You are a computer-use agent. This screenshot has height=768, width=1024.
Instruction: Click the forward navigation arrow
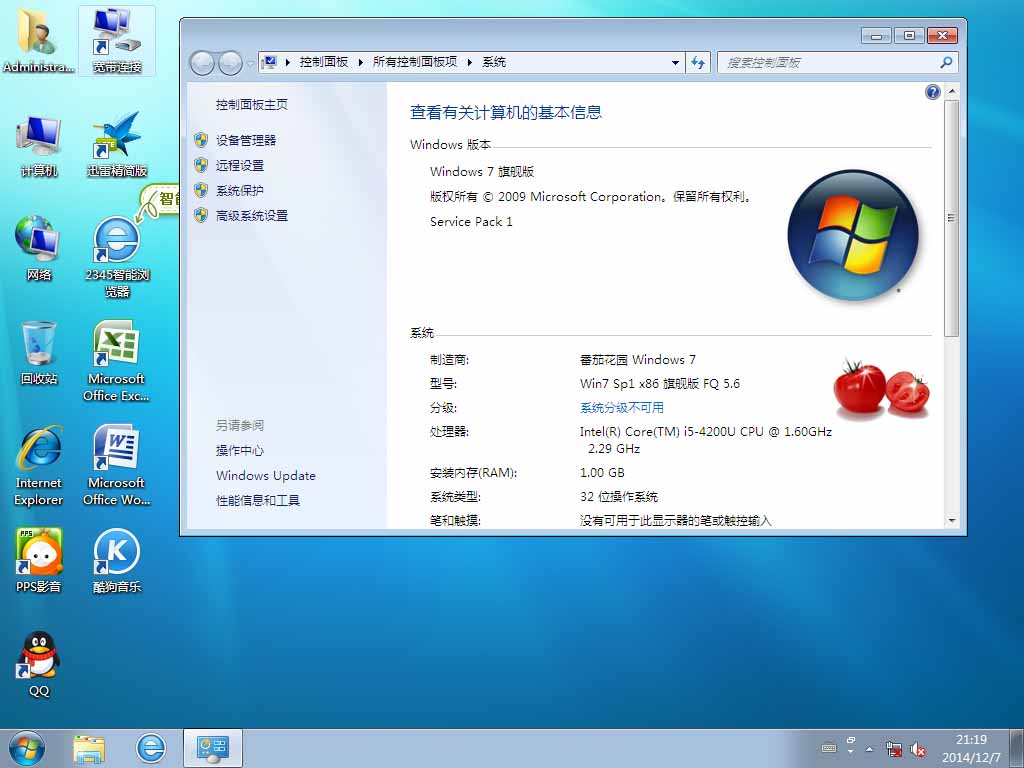230,63
